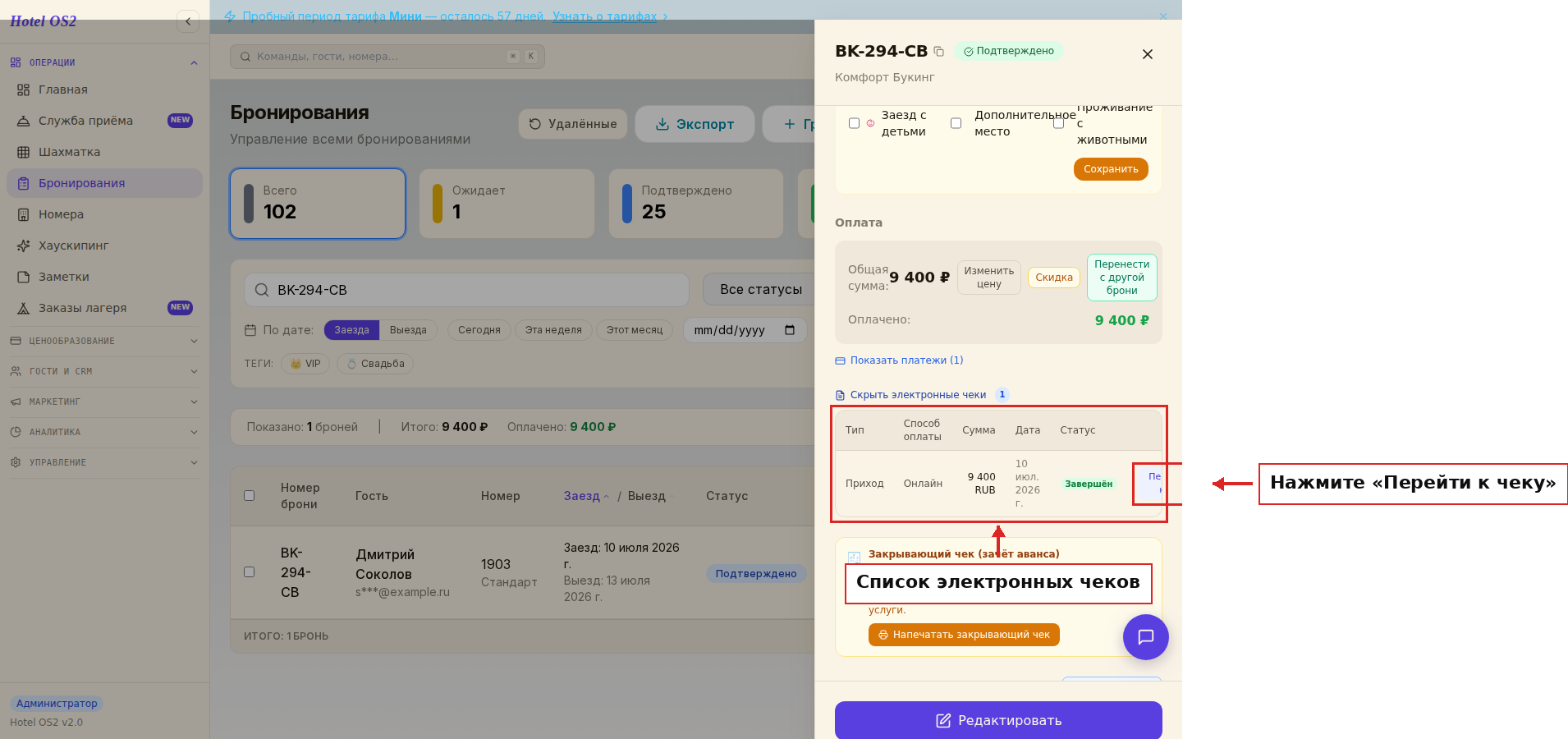Viewport: 1568px width, 739px height.
Task: Click the Изменить цену button
Action: point(989,278)
